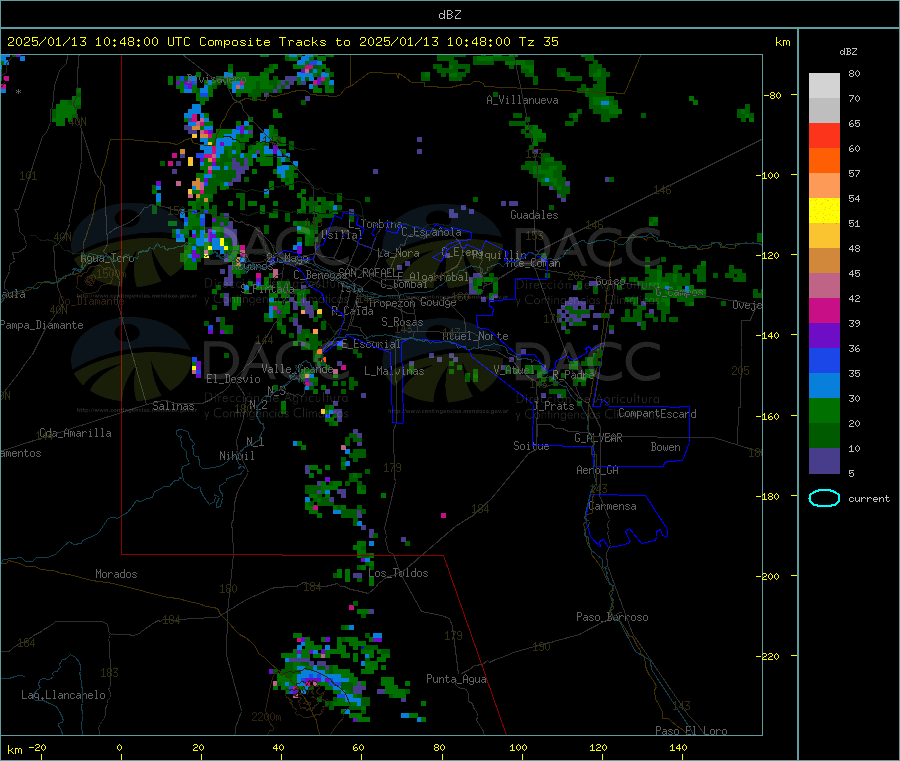Click the Pampa_Diamante label
The image size is (900, 761).
click(42, 325)
